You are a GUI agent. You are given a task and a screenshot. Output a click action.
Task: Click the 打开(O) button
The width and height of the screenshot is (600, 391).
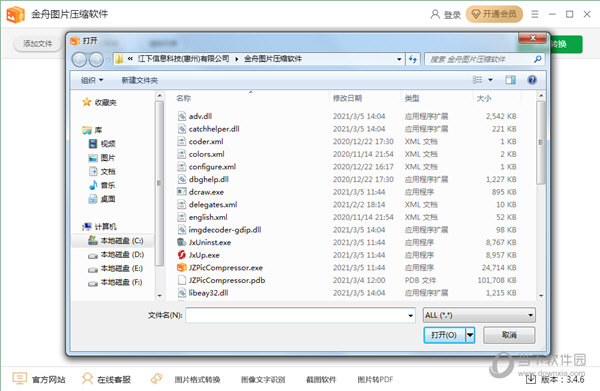tap(444, 335)
